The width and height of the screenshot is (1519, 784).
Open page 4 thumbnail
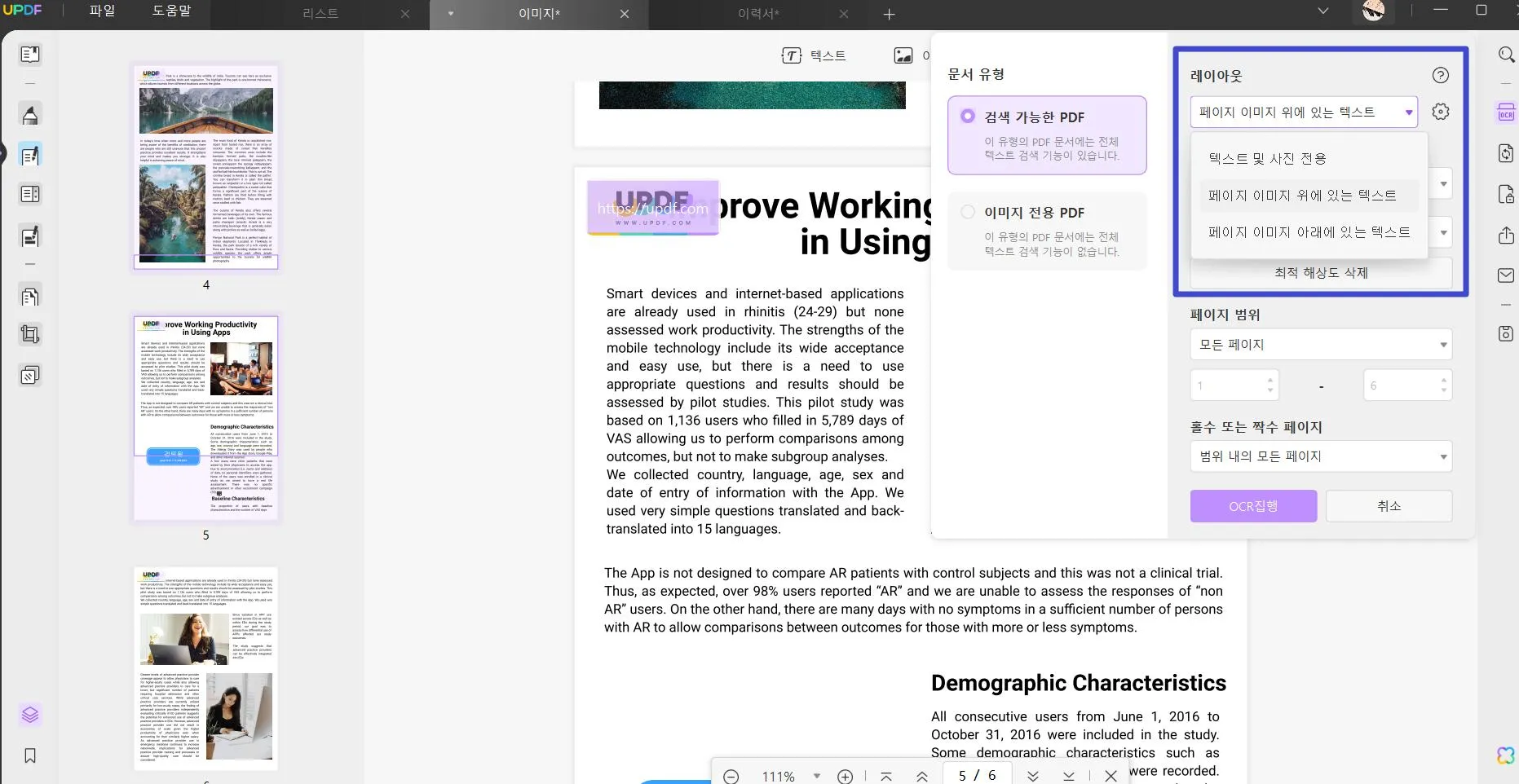[206, 167]
